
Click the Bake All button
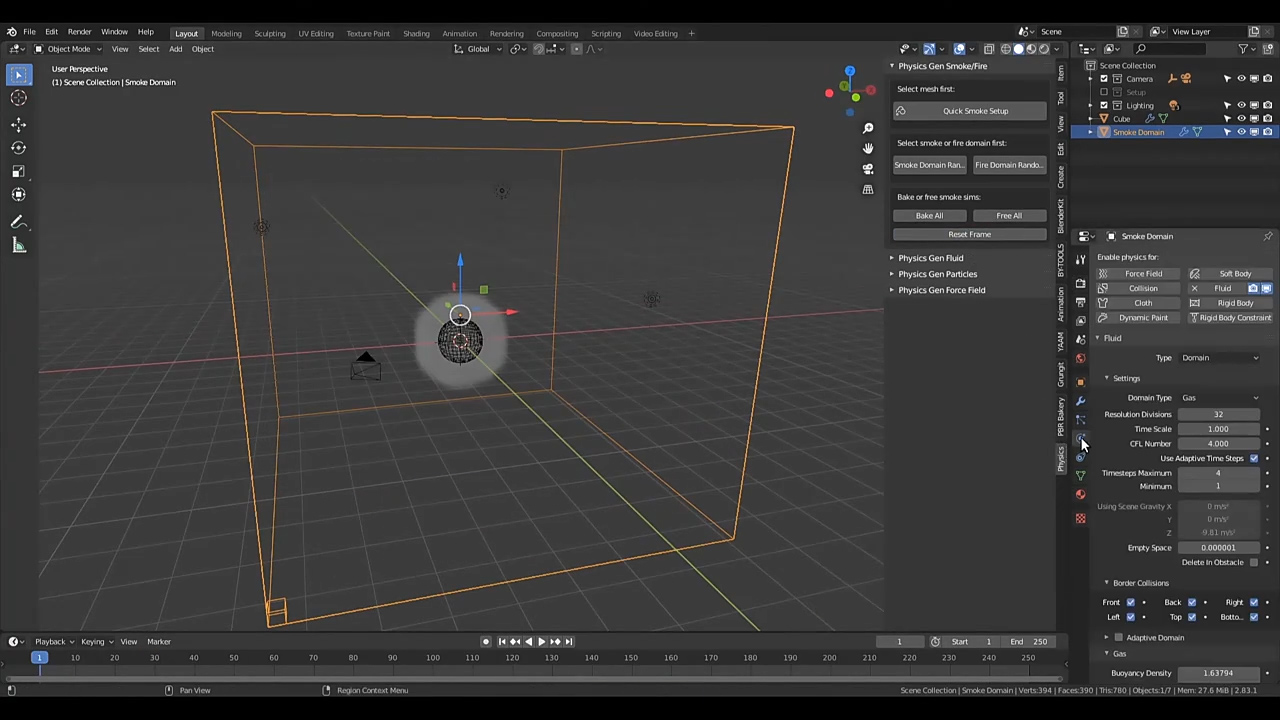tap(929, 216)
